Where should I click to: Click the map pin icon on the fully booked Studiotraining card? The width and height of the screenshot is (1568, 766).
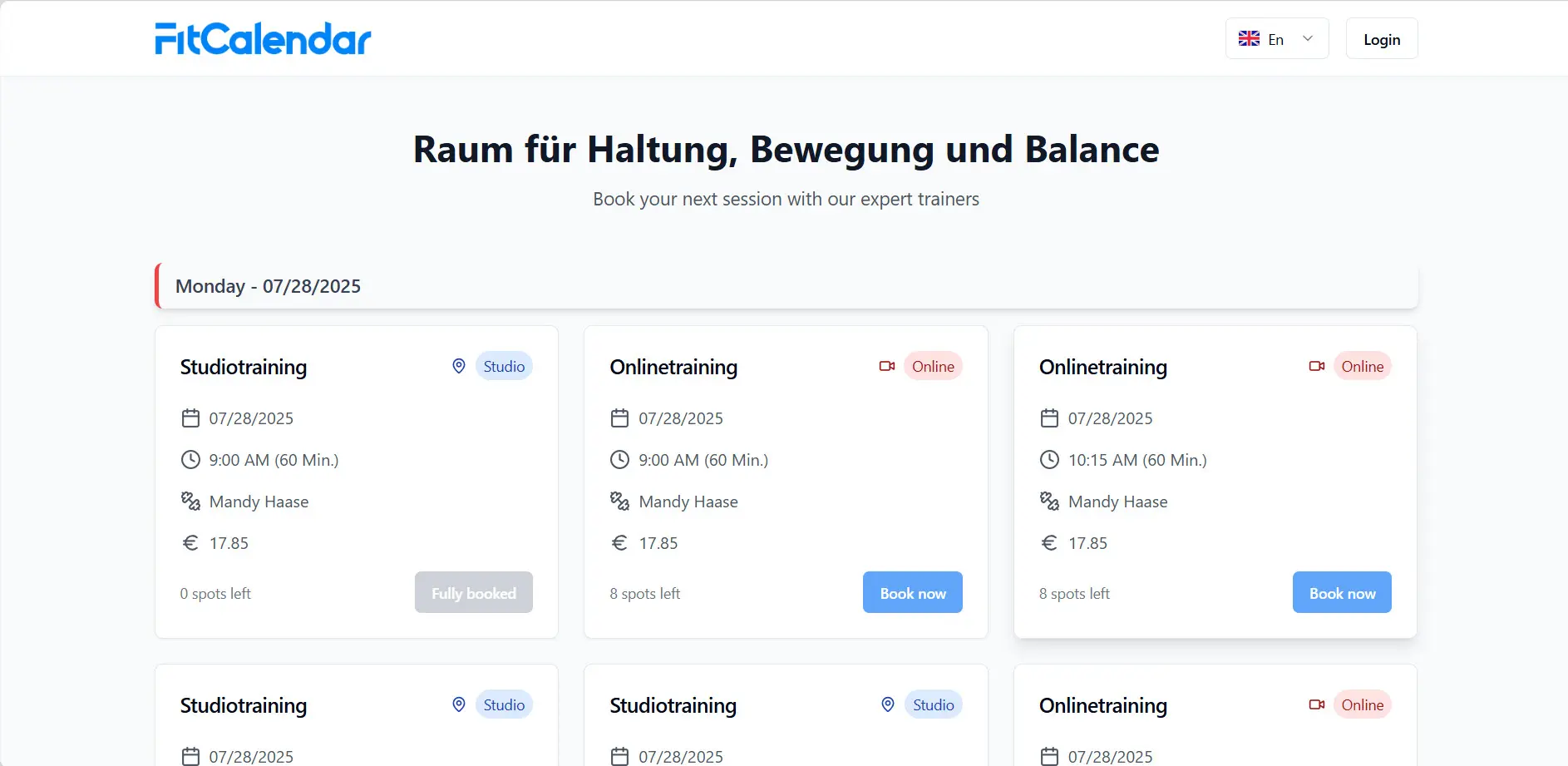[x=459, y=366]
